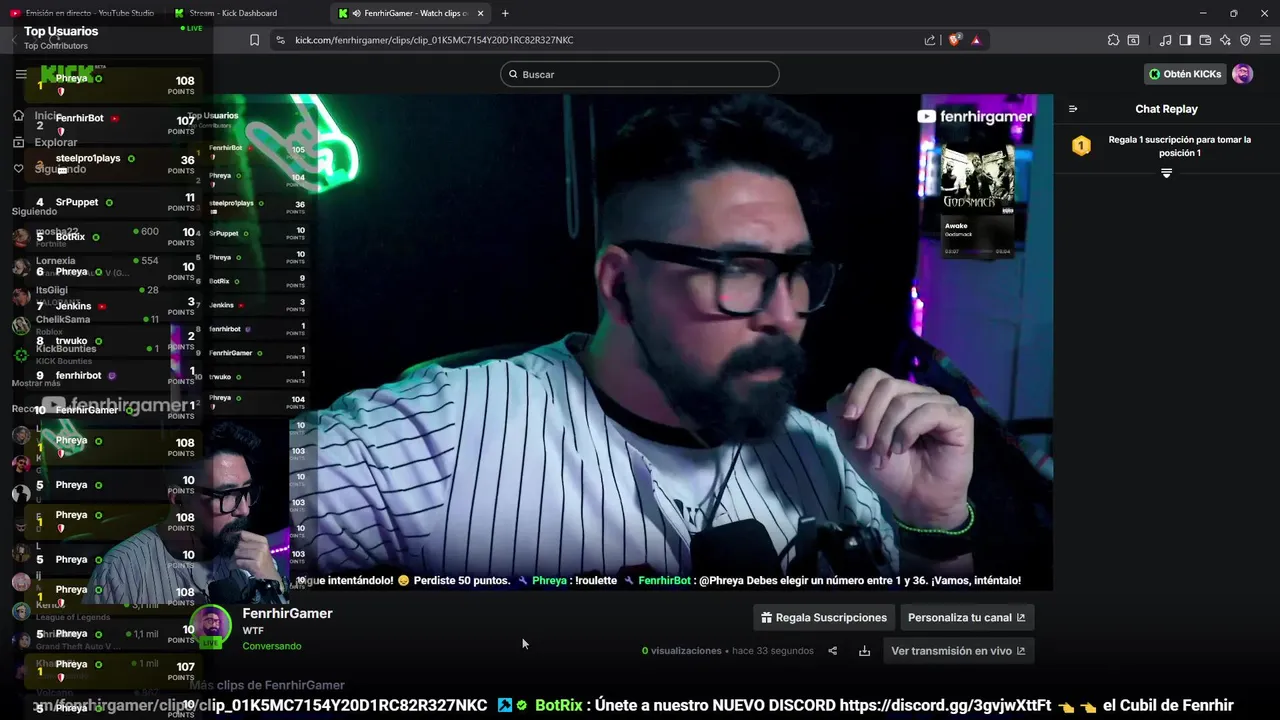The height and width of the screenshot is (720, 1280).
Task: Toggle the Kick sidebar hamburger menu
Action: [21, 74]
